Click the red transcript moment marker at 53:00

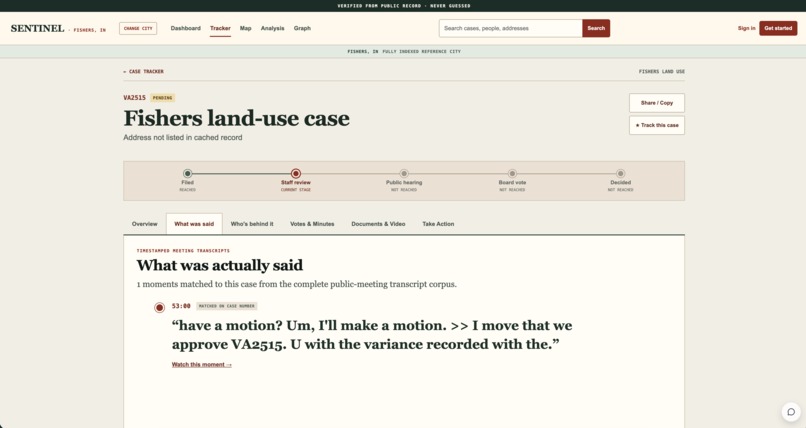pyautogui.click(x=159, y=307)
